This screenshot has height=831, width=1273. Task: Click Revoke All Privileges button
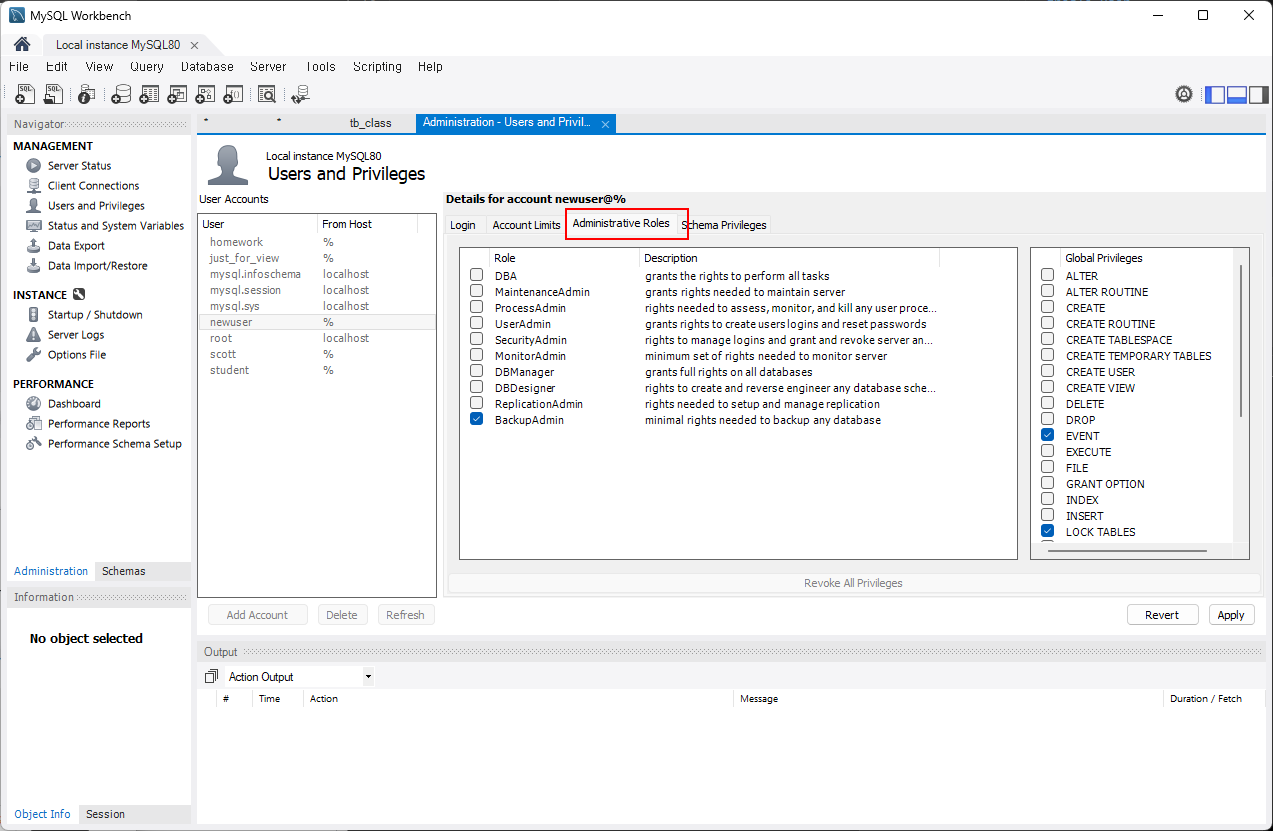tap(853, 583)
